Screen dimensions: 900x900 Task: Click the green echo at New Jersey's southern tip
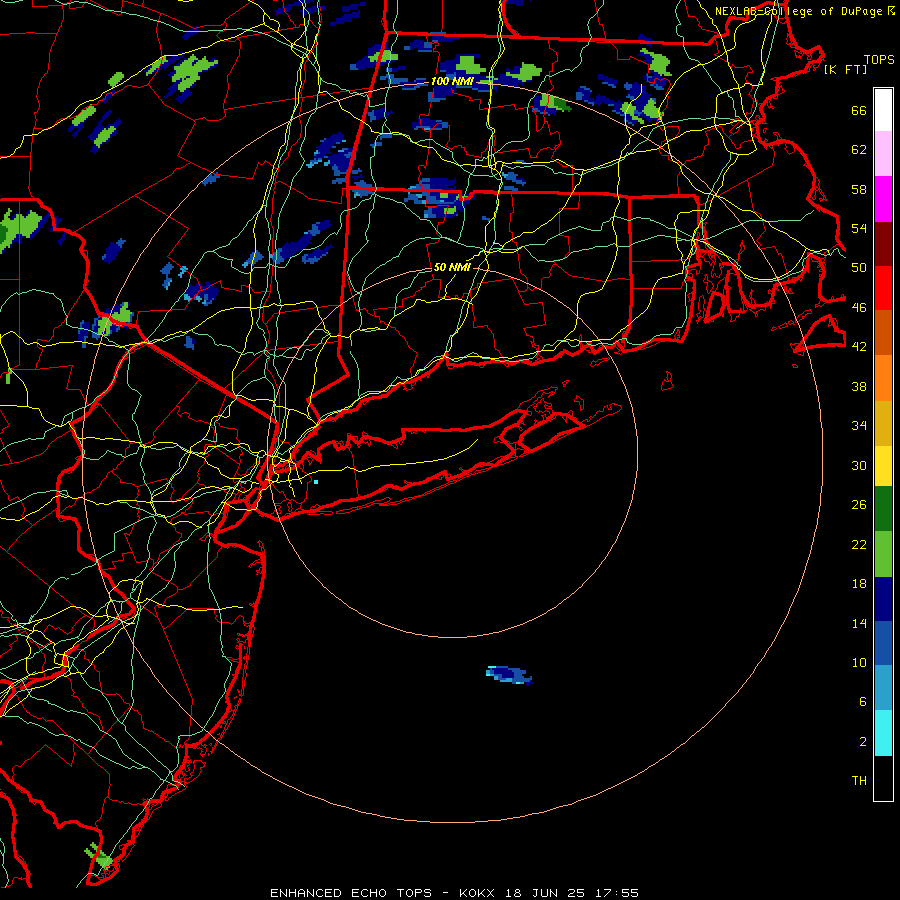pos(99,856)
